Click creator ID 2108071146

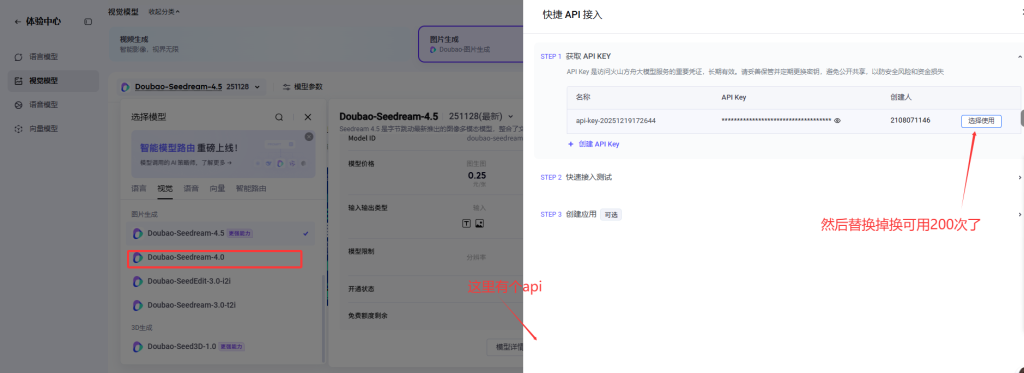coord(910,121)
